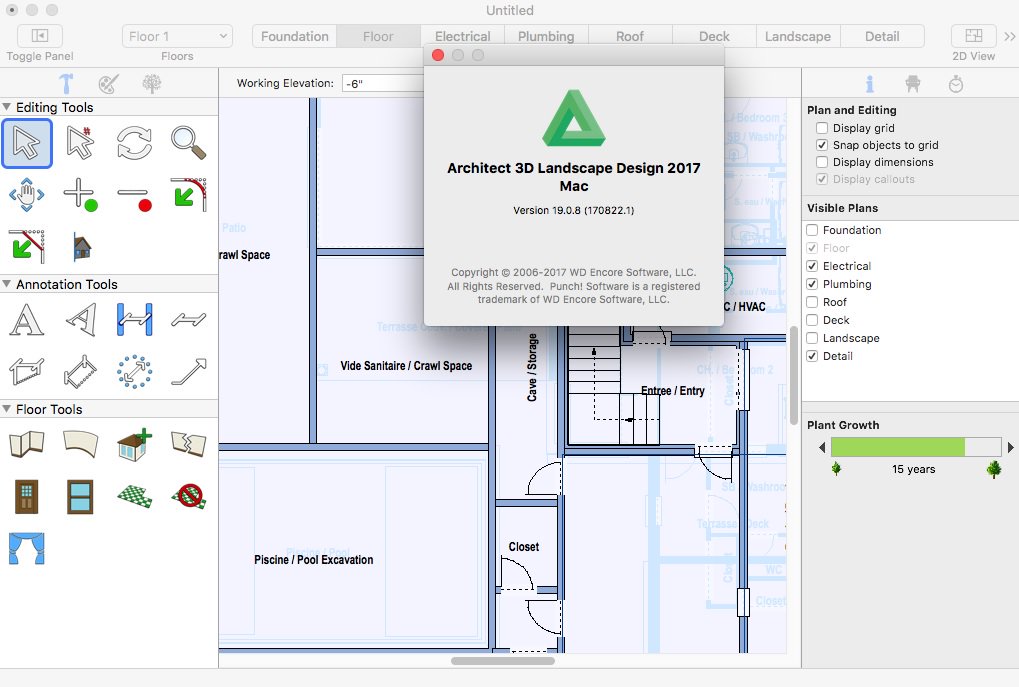Open the tree plants tab
This screenshot has height=687, width=1019.
[x=151, y=84]
